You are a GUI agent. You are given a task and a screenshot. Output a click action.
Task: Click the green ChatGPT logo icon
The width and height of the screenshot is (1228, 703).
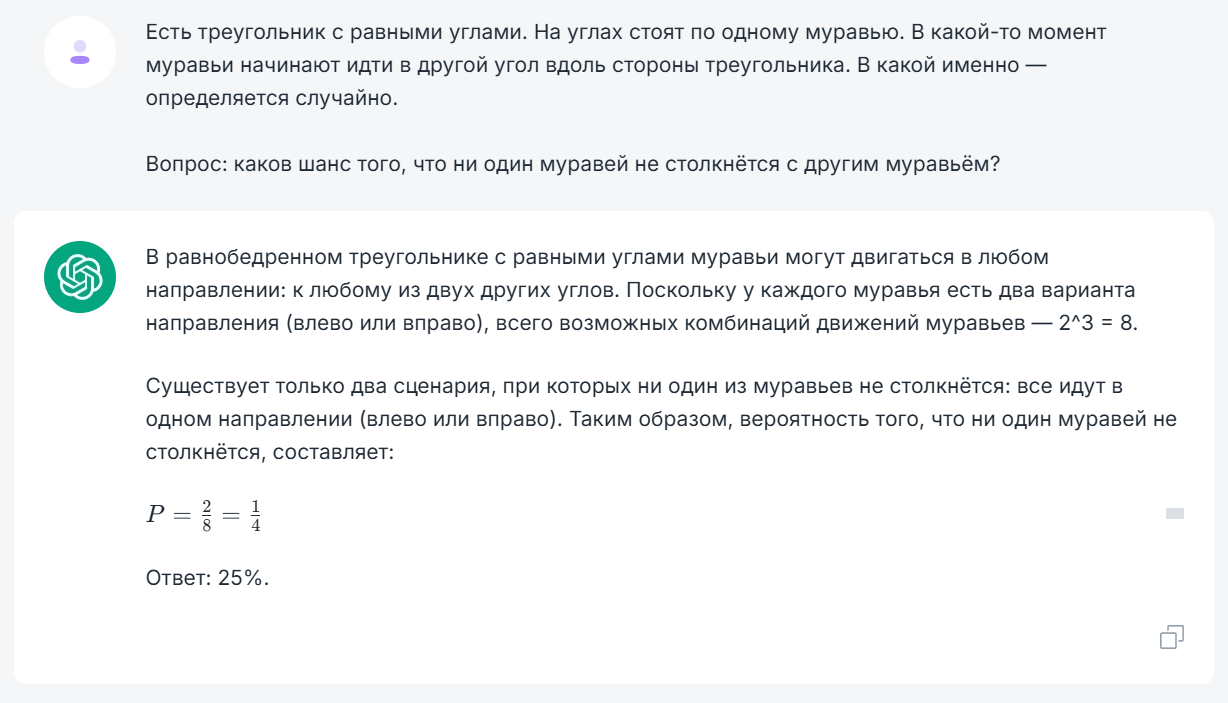[x=80, y=276]
